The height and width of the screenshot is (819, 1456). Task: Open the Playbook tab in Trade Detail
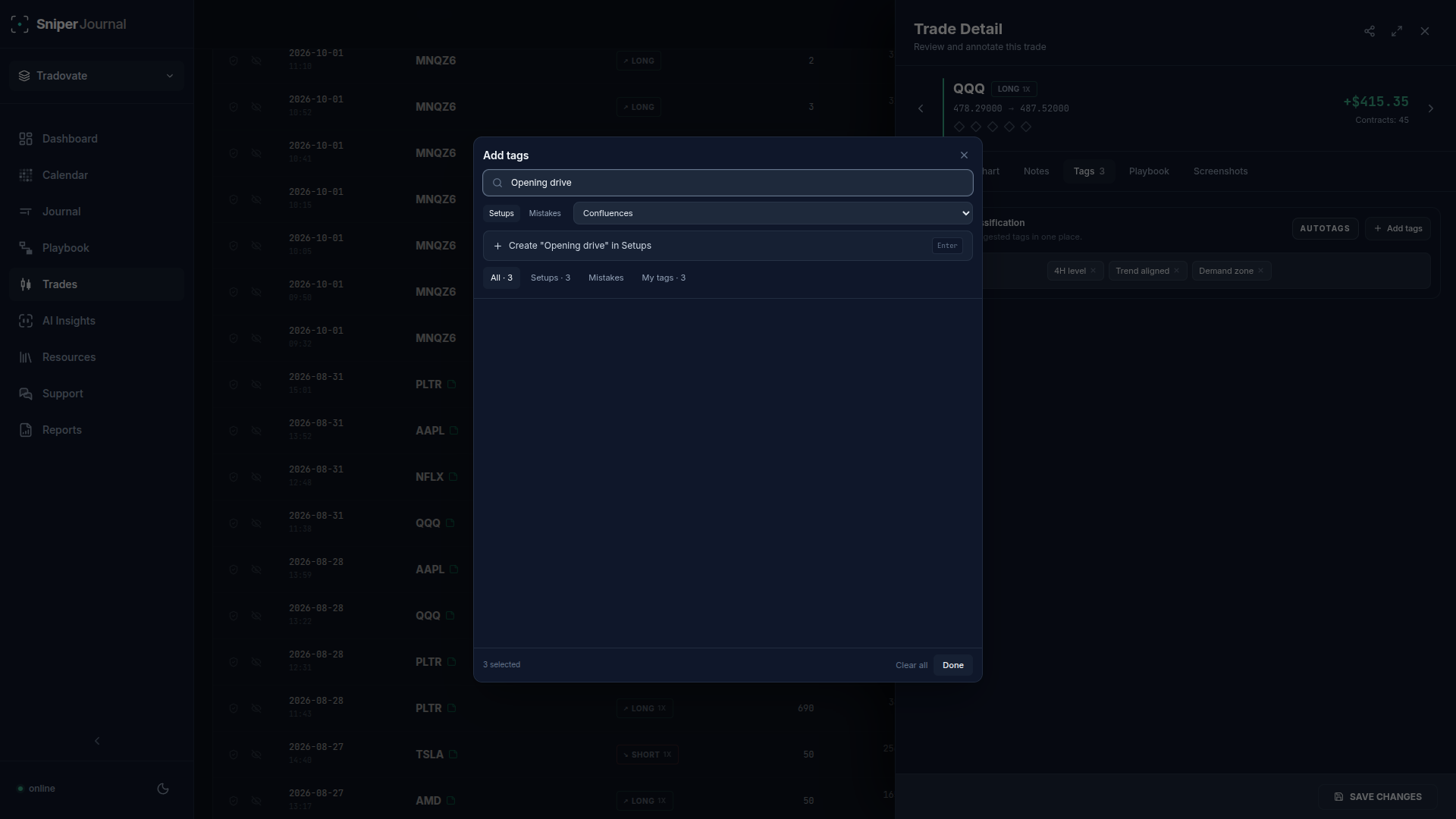[x=1149, y=171]
